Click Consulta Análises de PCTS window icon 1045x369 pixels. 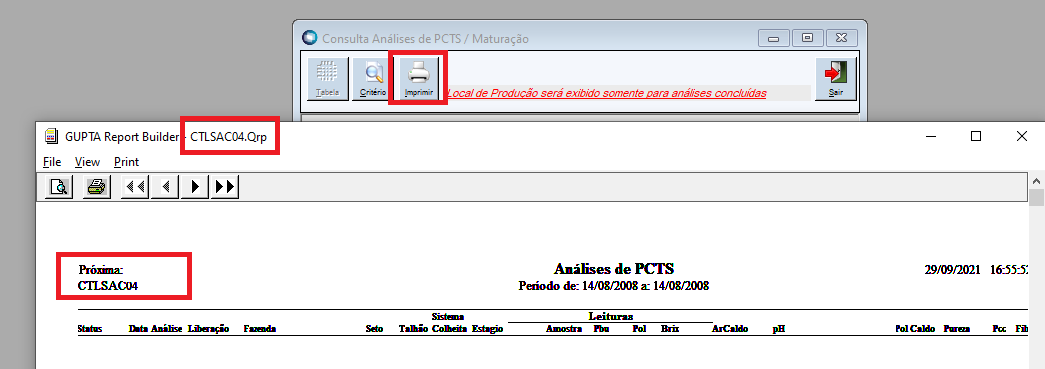[x=310, y=38]
